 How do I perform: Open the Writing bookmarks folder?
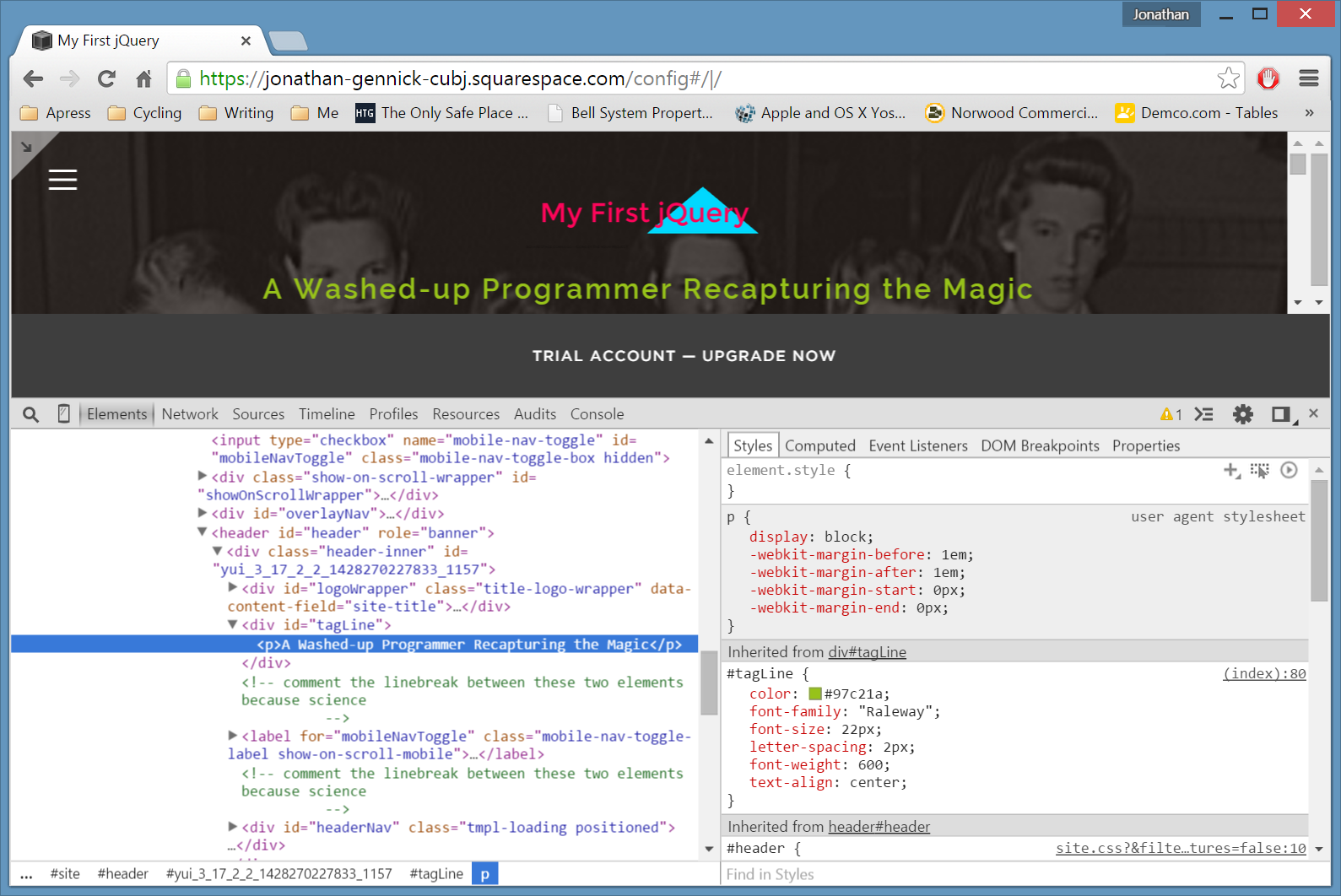click(x=236, y=113)
